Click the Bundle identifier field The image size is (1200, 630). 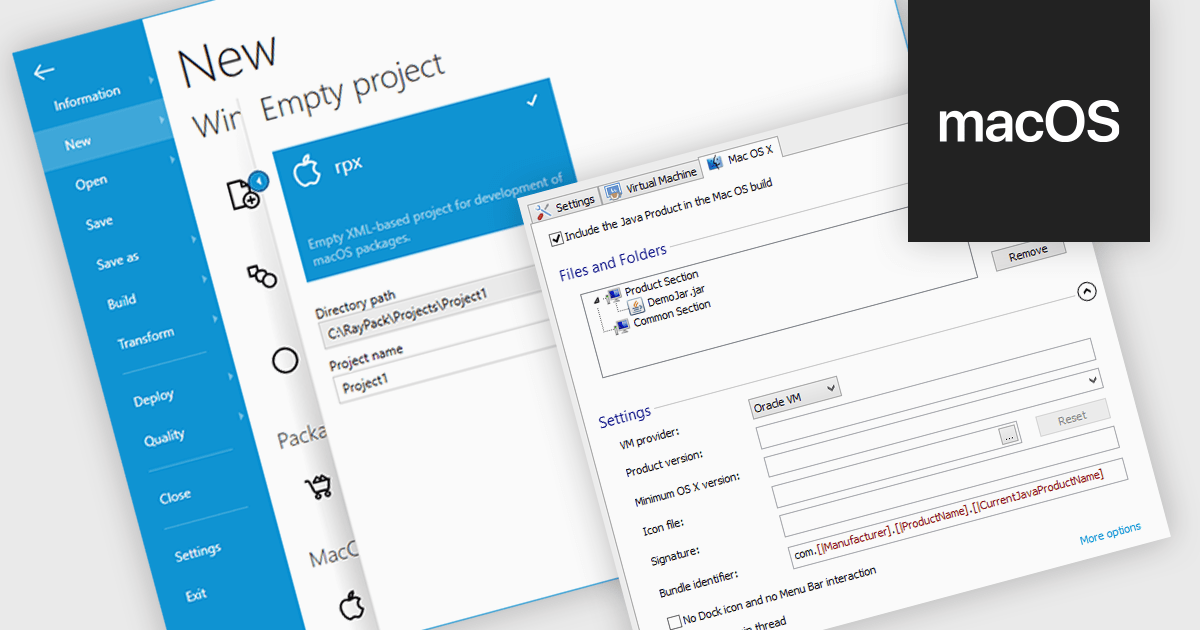point(957,515)
